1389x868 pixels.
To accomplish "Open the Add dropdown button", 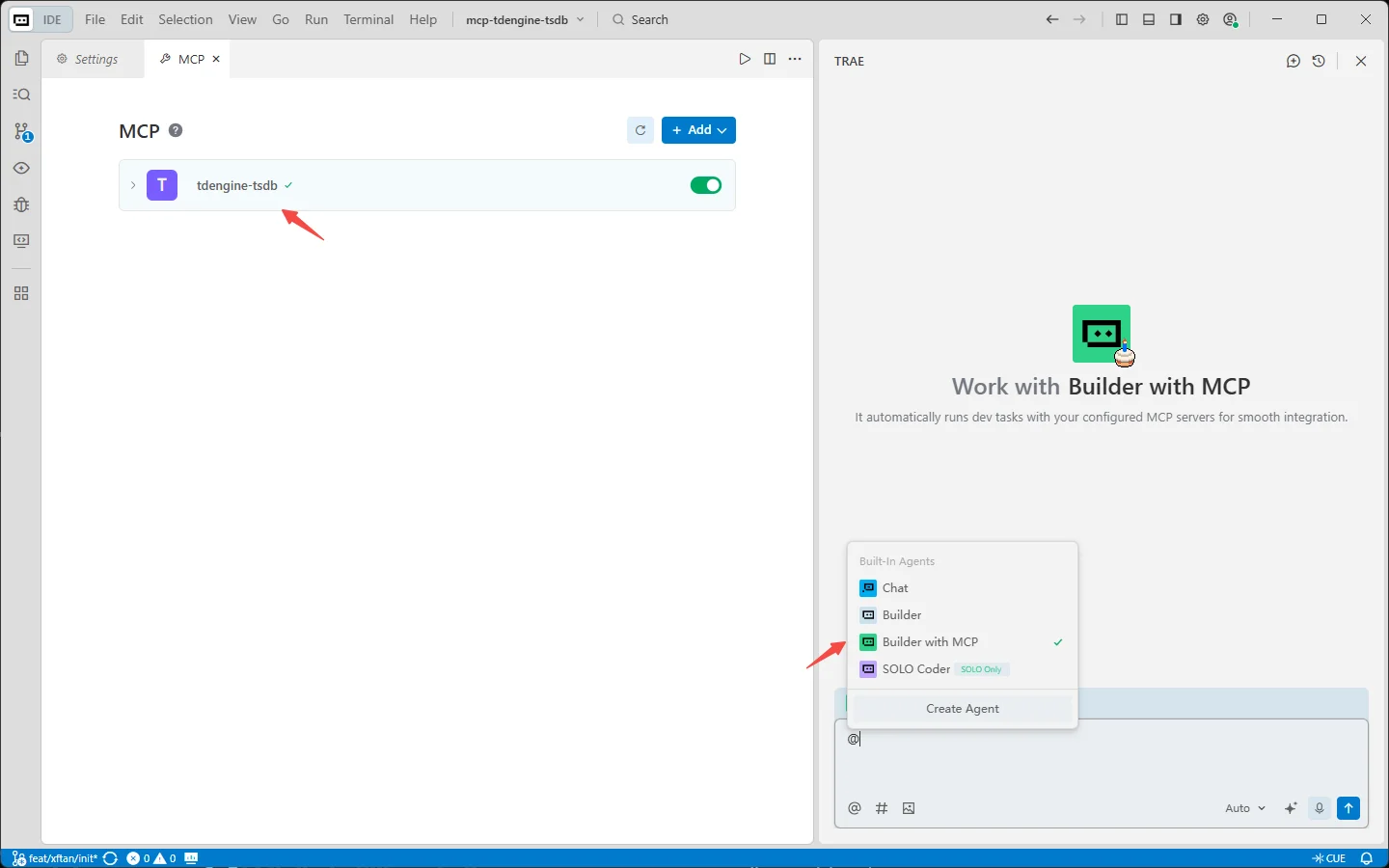I will [x=698, y=130].
